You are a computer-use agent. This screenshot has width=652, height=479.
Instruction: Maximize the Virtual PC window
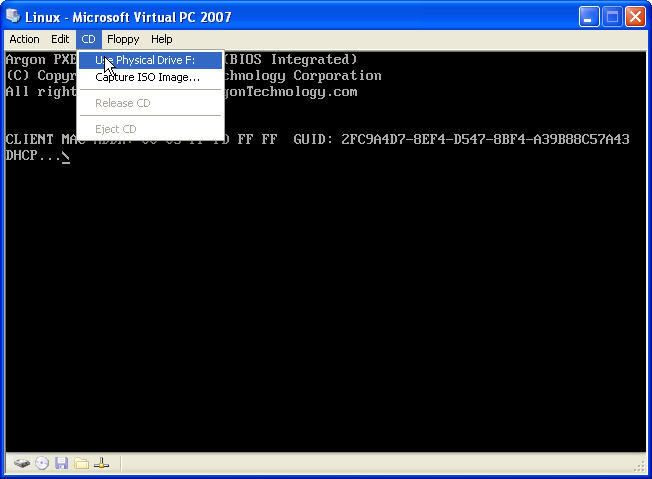point(612,17)
